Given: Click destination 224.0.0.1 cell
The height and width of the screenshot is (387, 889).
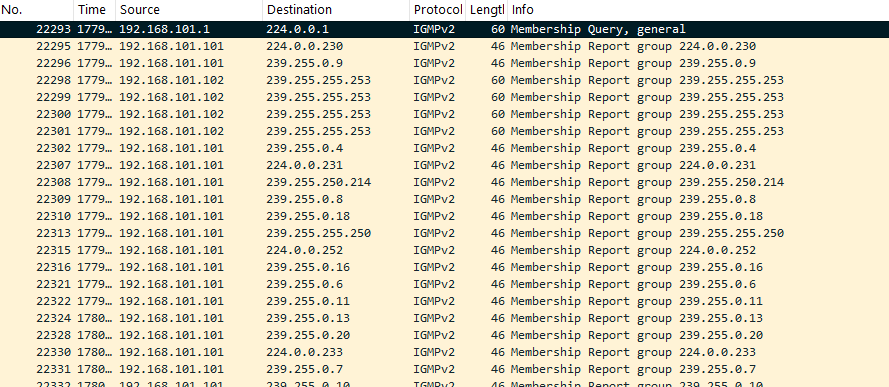Looking at the screenshot, I should pyautogui.click(x=297, y=29).
